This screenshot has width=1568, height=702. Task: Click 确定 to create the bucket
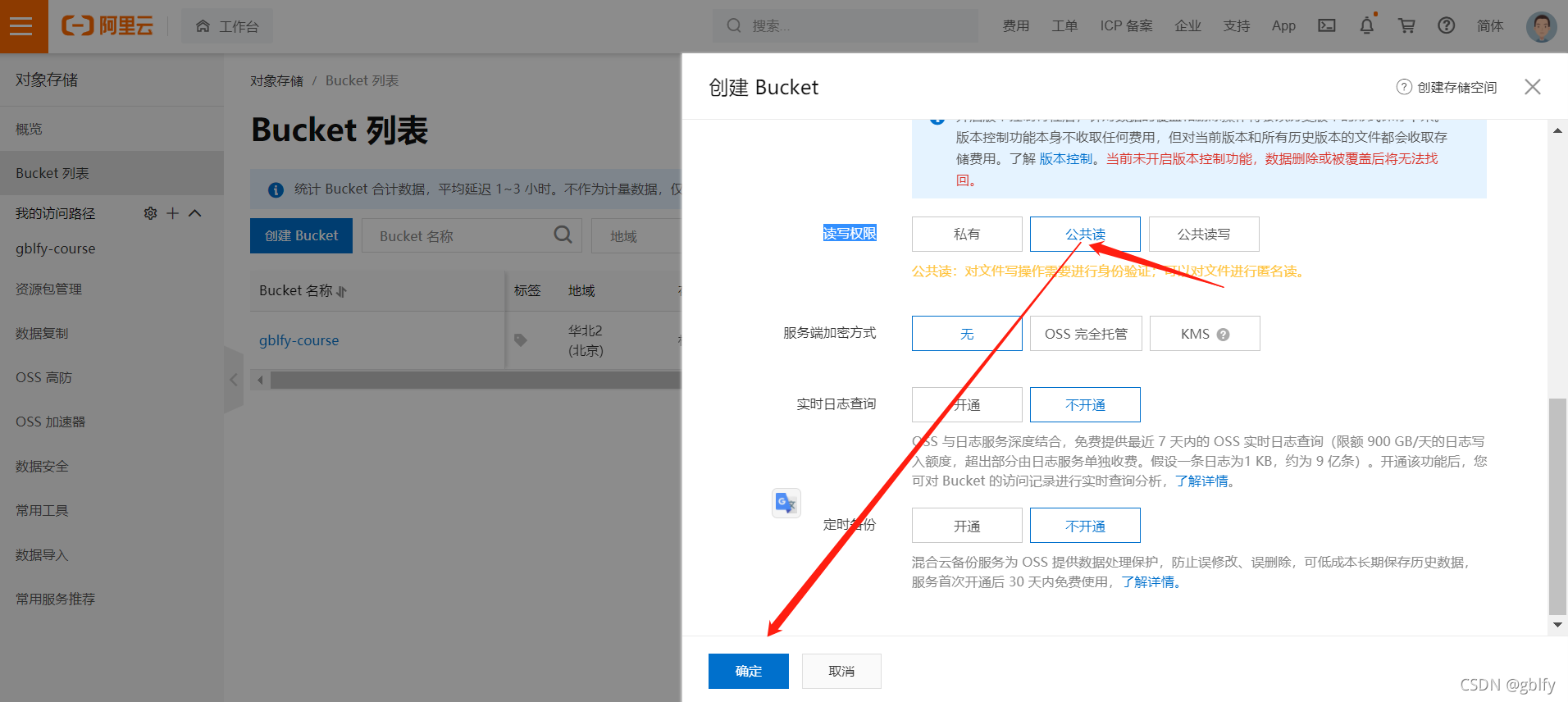point(749,671)
